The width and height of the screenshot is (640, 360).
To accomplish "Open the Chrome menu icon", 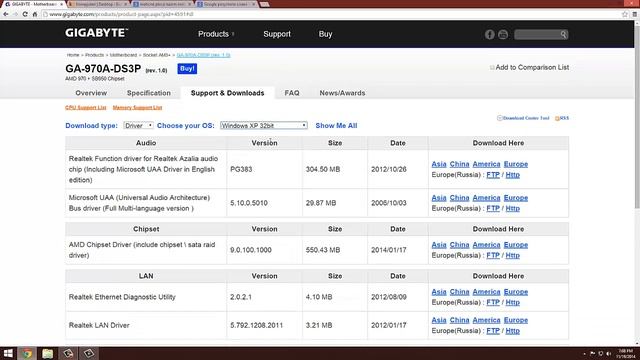I will pyautogui.click(x=635, y=14).
